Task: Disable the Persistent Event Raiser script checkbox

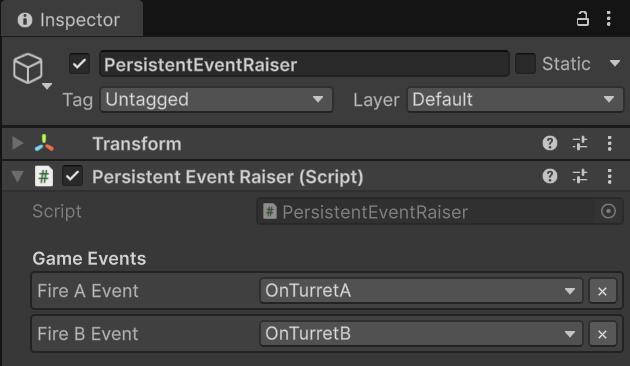Action: point(72,176)
